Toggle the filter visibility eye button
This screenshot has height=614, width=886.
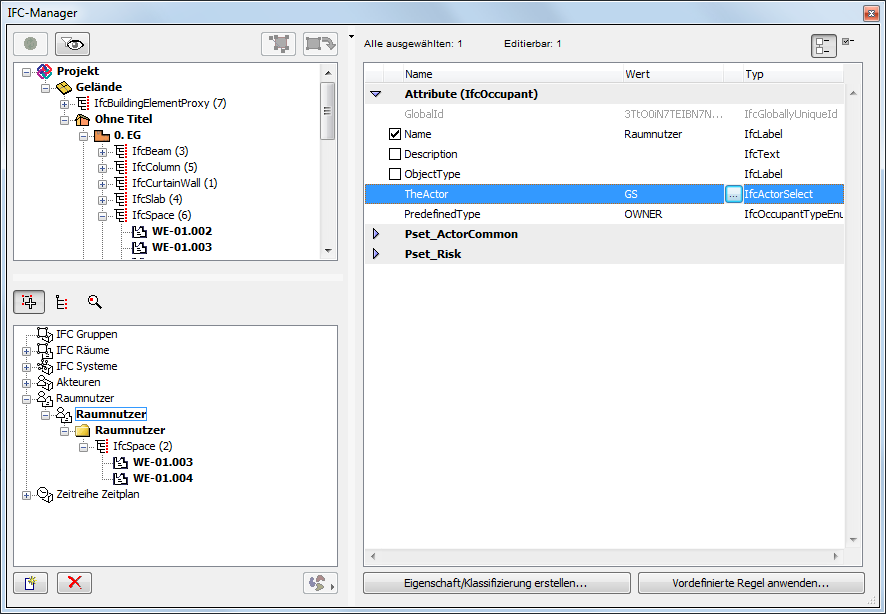(x=72, y=43)
